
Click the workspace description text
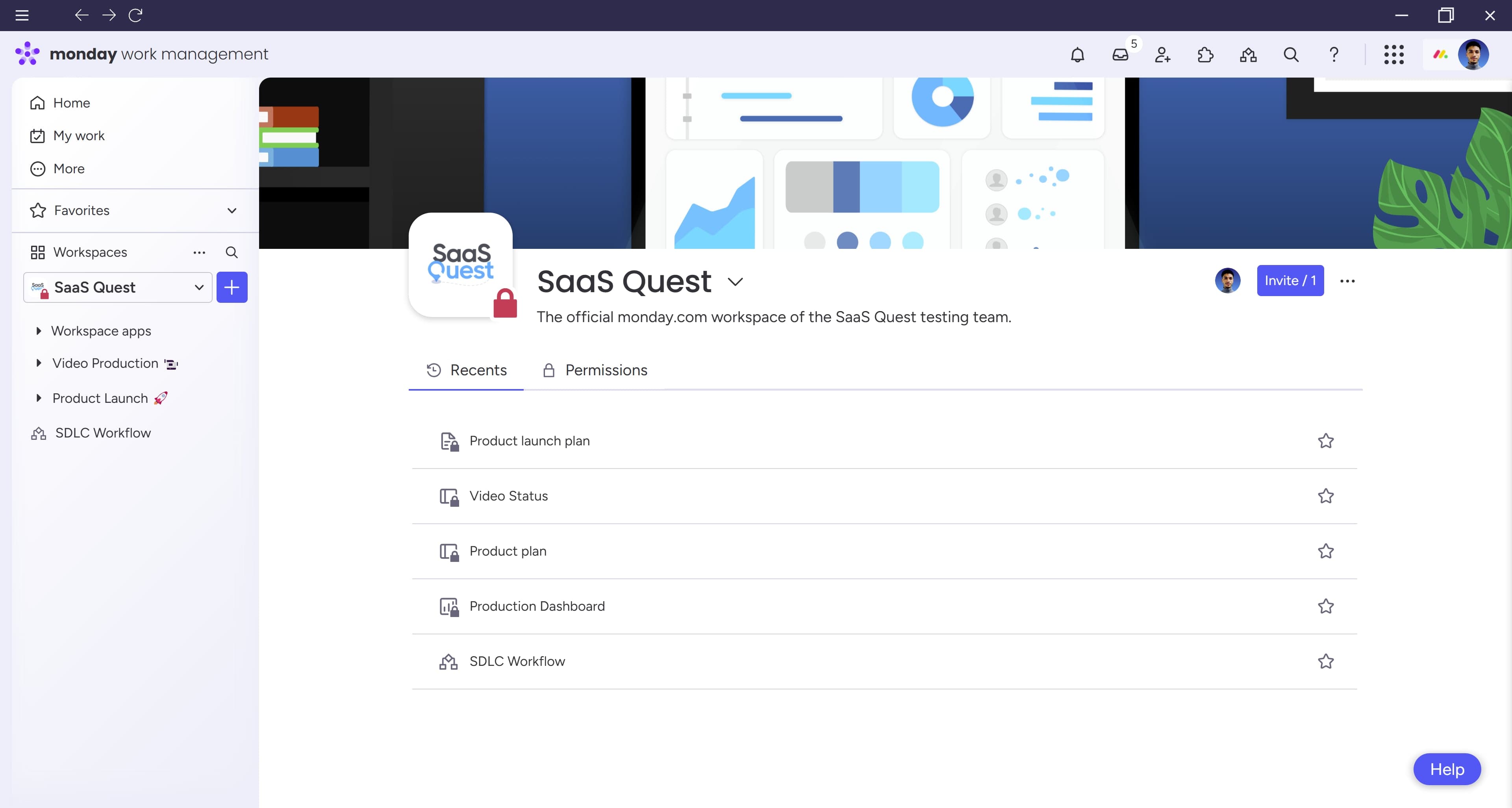point(774,317)
